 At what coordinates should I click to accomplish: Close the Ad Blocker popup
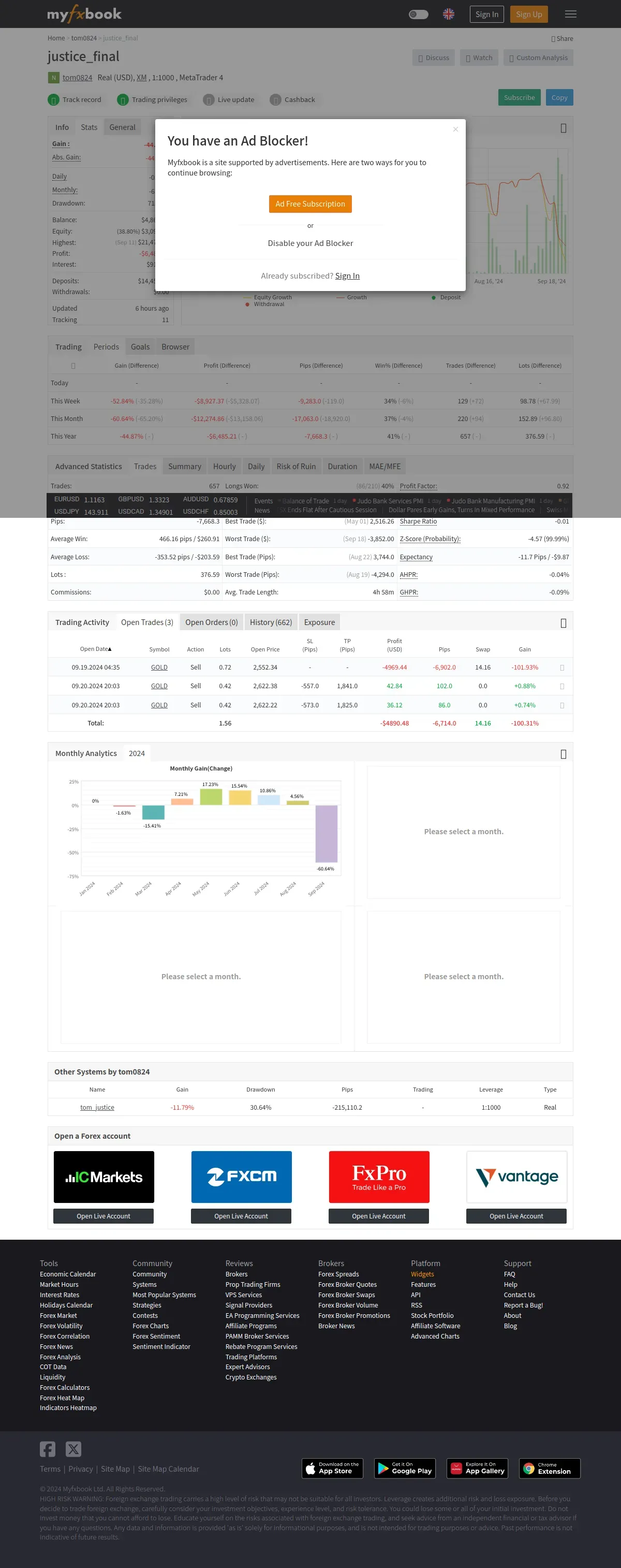(455, 129)
